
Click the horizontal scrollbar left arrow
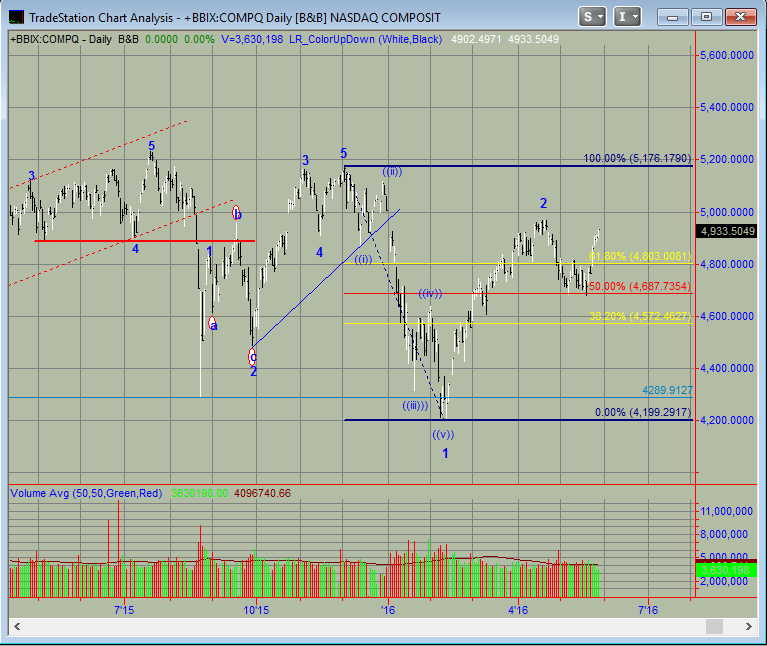click(17, 626)
